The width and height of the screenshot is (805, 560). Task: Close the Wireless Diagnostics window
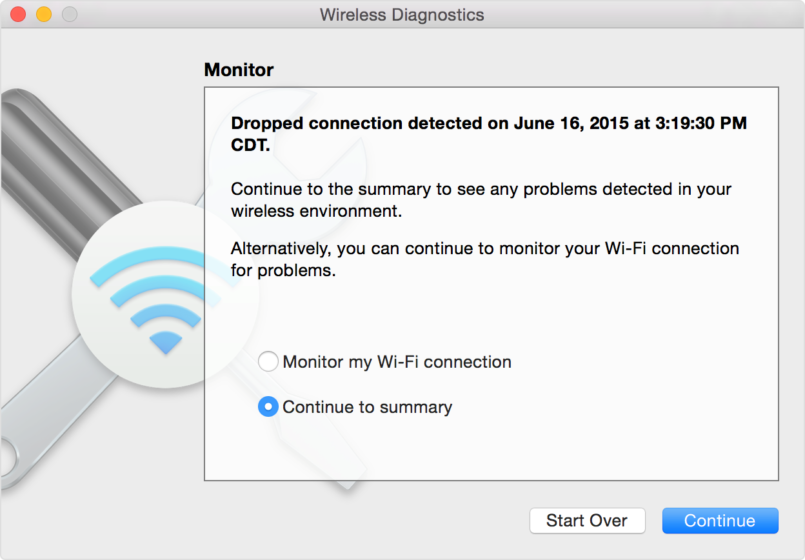pyautogui.click(x=18, y=15)
